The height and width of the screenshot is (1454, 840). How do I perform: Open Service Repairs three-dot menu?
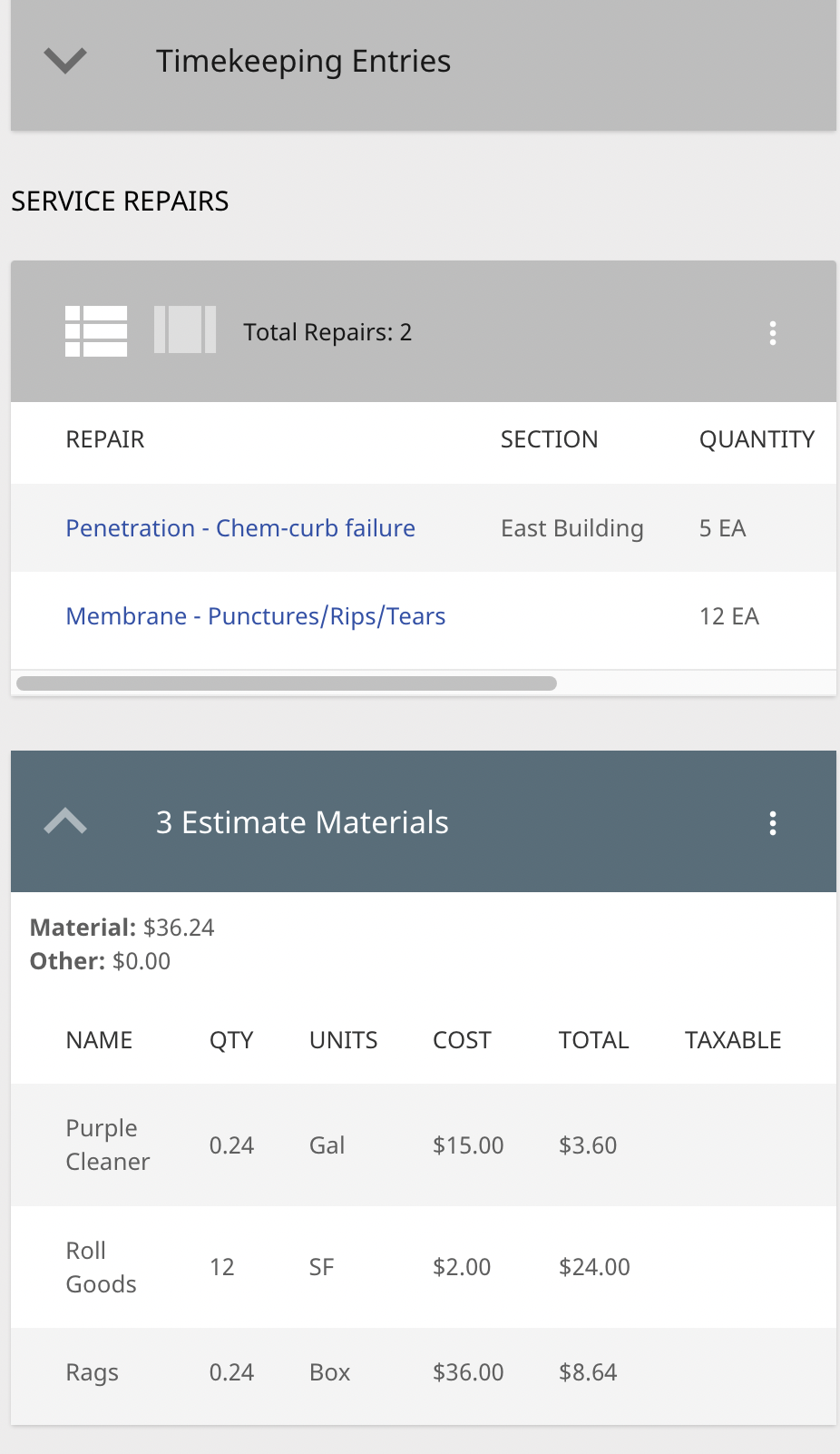point(773,333)
